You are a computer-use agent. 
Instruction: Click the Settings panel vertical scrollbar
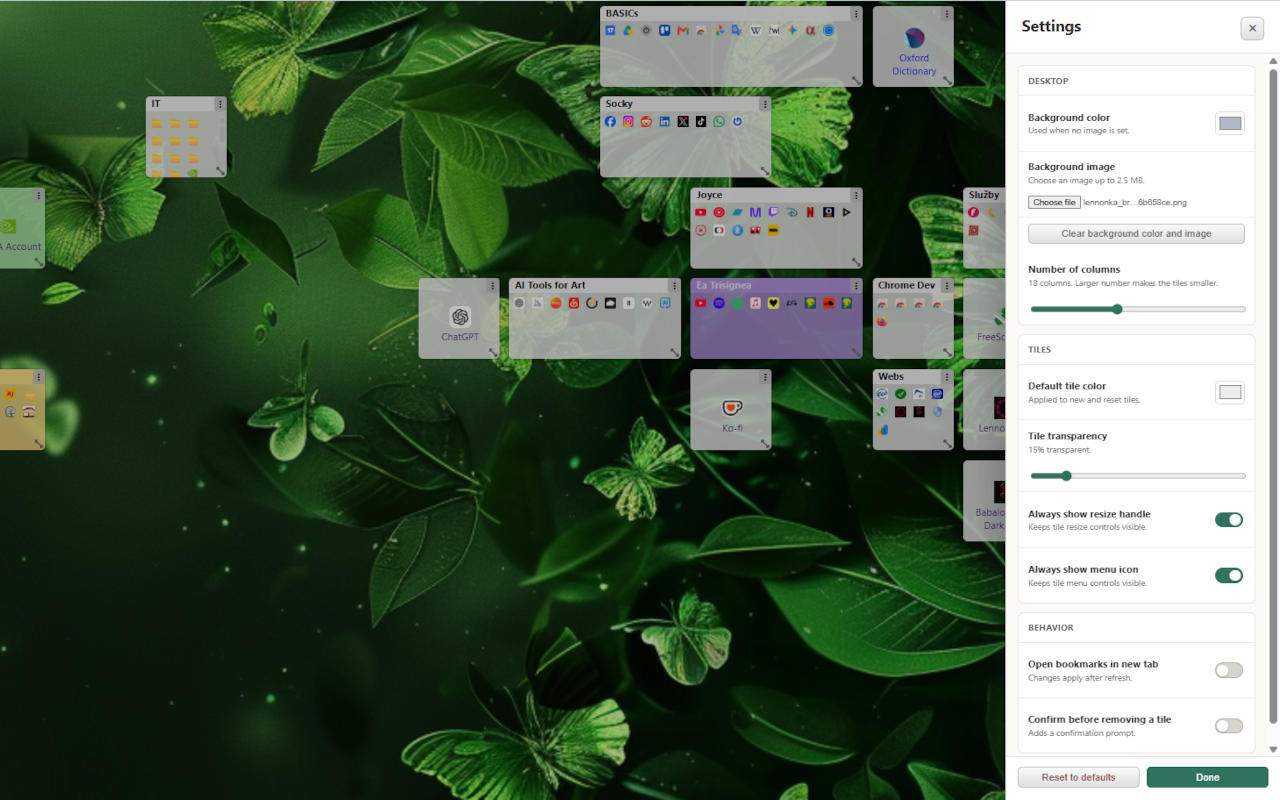pos(1273,395)
